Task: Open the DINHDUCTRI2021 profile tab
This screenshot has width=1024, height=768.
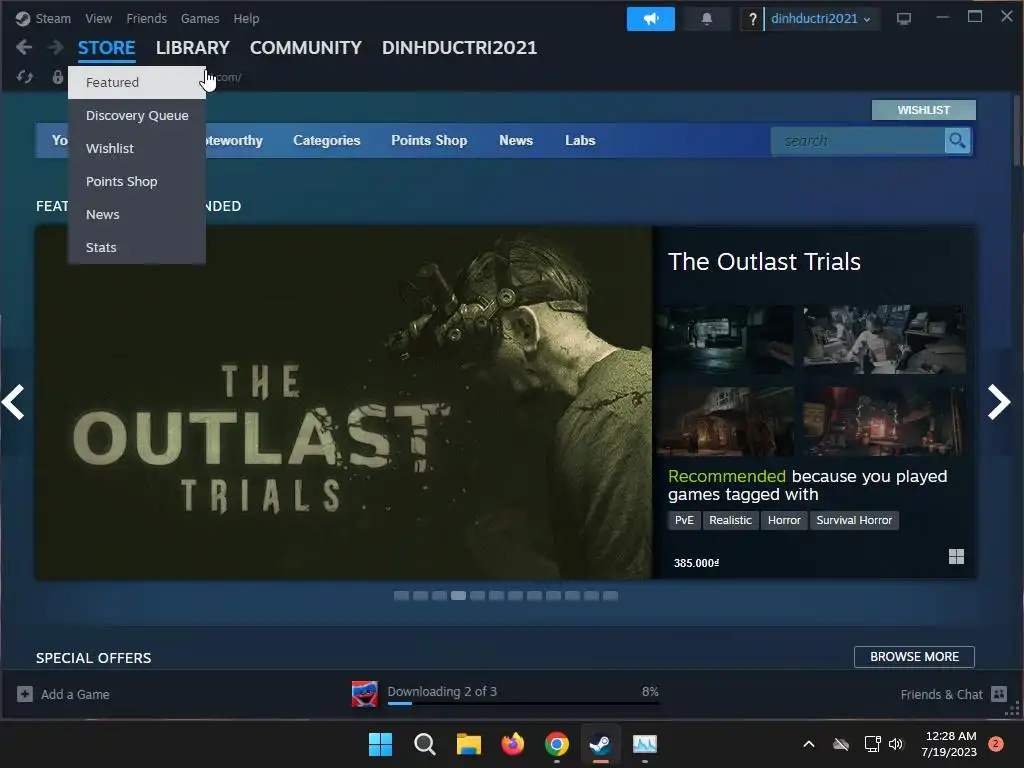Action: click(459, 48)
